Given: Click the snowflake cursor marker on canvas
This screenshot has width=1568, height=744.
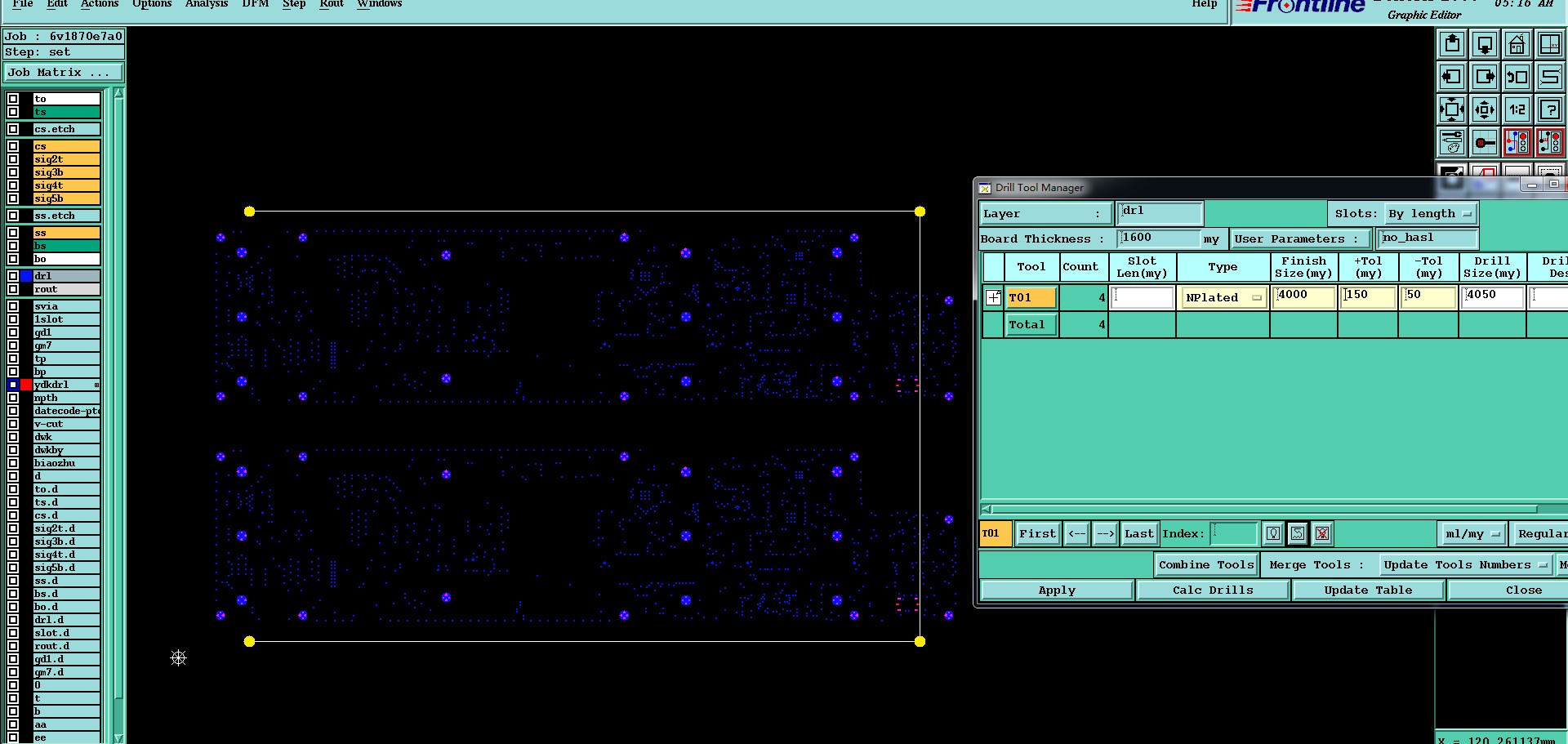Looking at the screenshot, I should tap(179, 657).
